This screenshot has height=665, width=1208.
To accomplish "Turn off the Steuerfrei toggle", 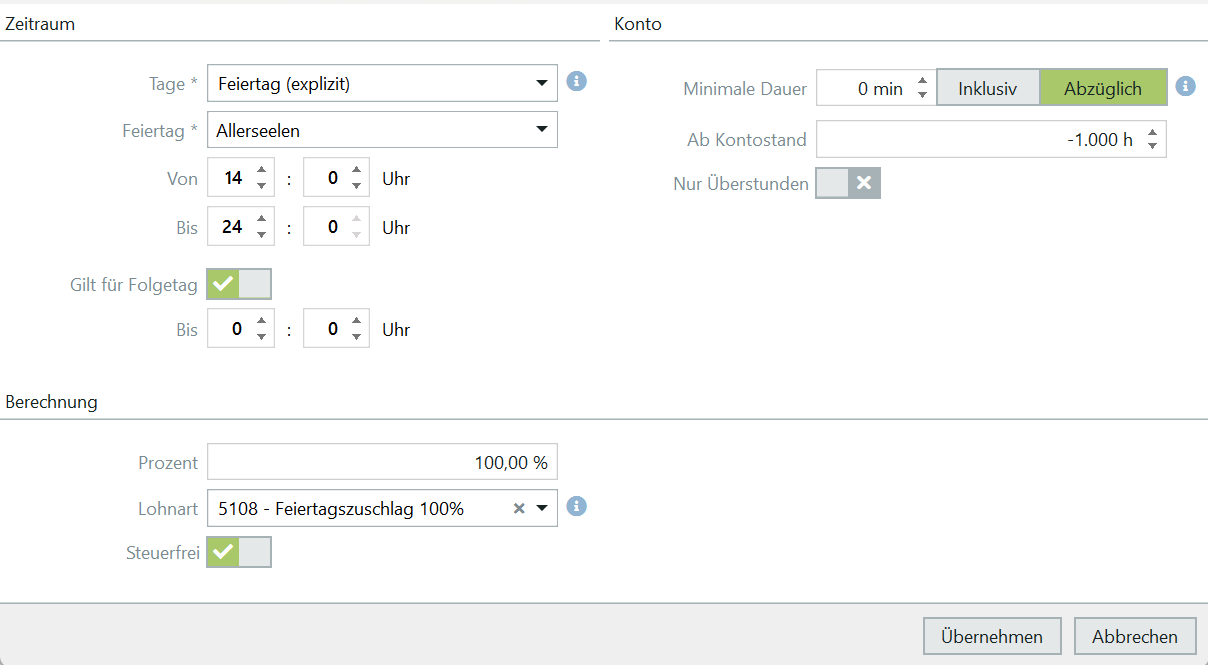I will (x=239, y=552).
